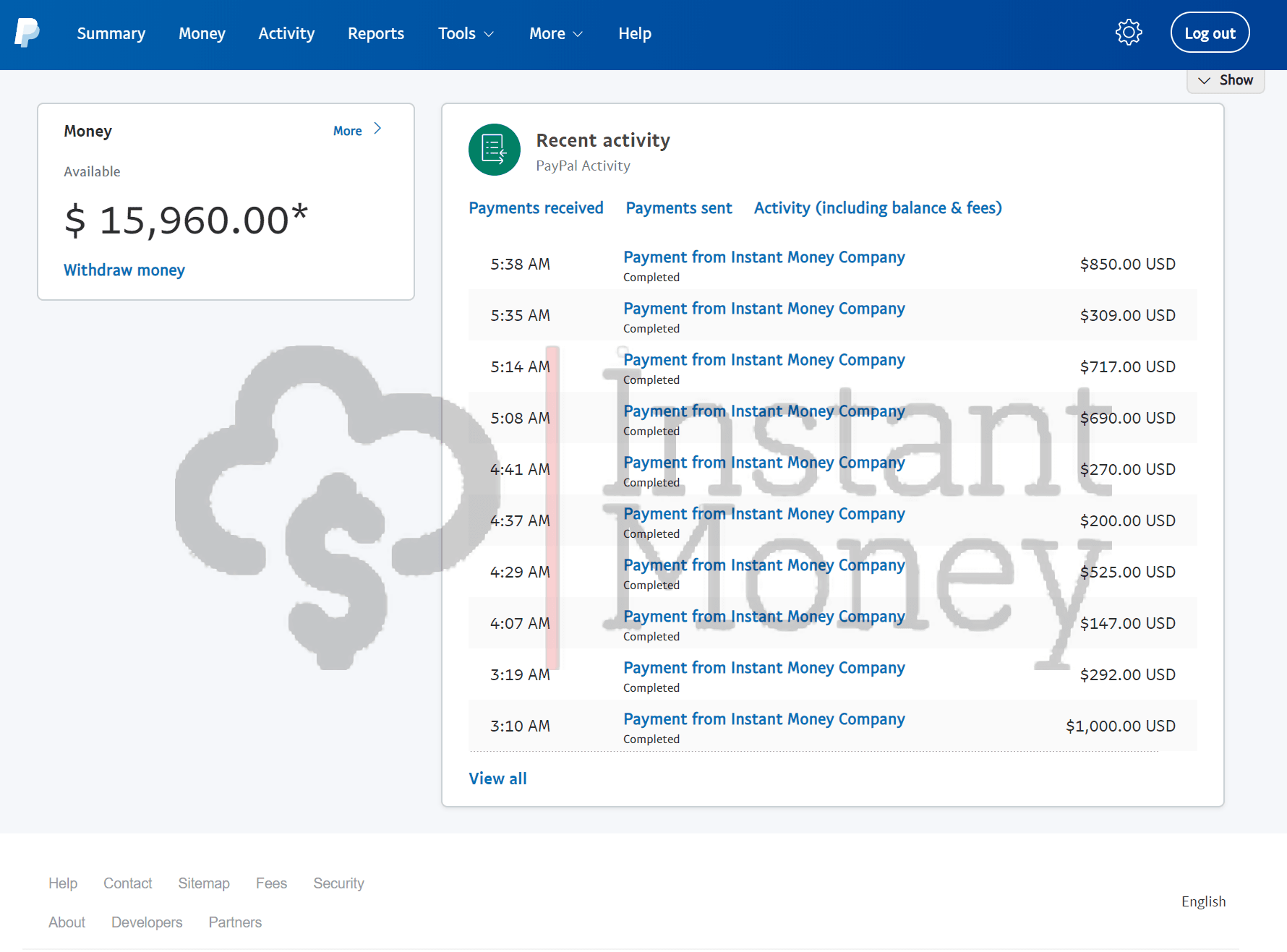Click the $309.00 USD amount

(1127, 315)
